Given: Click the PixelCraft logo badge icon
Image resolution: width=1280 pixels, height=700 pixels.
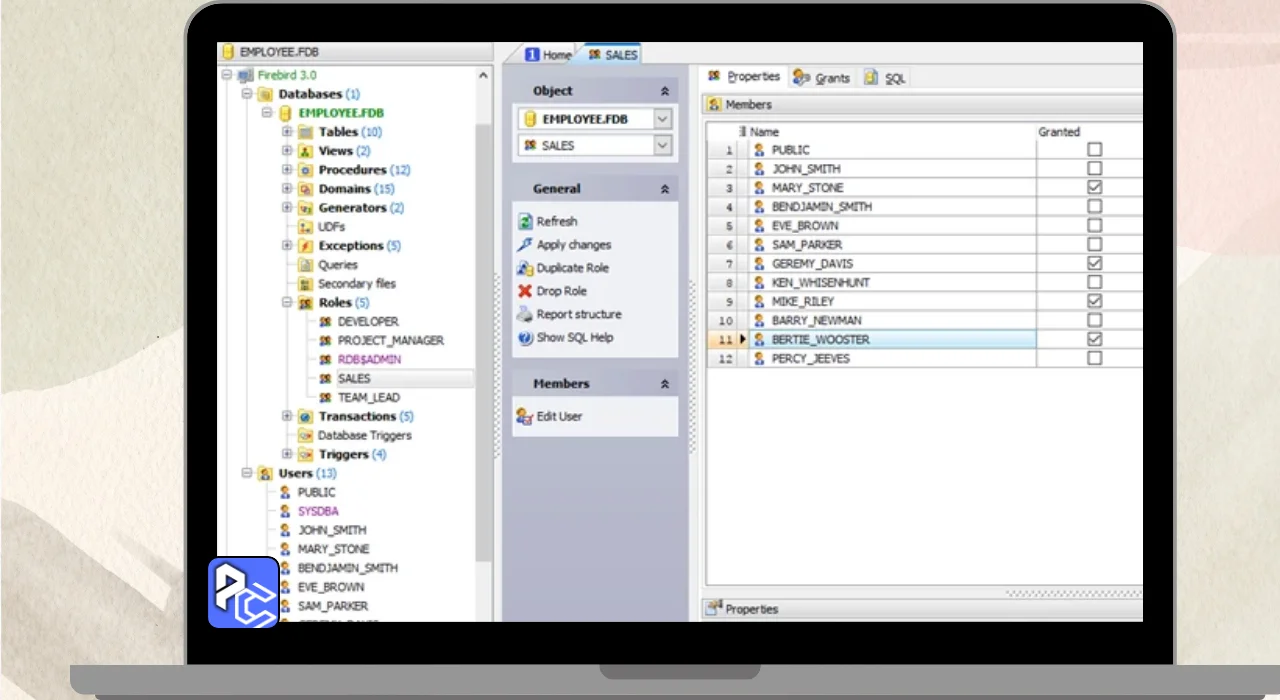Looking at the screenshot, I should 243,592.
